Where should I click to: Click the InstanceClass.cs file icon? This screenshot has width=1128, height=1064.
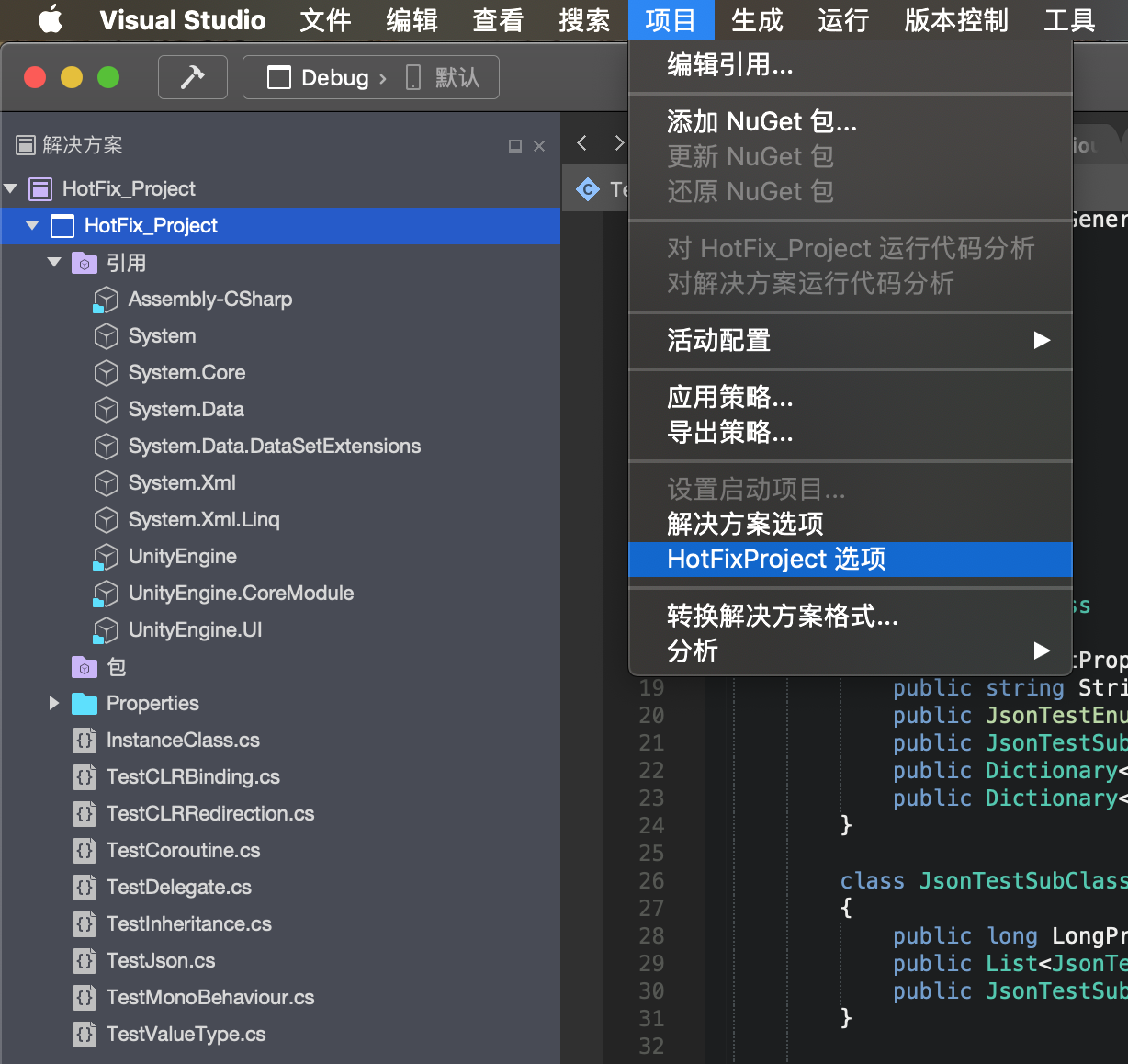85,741
